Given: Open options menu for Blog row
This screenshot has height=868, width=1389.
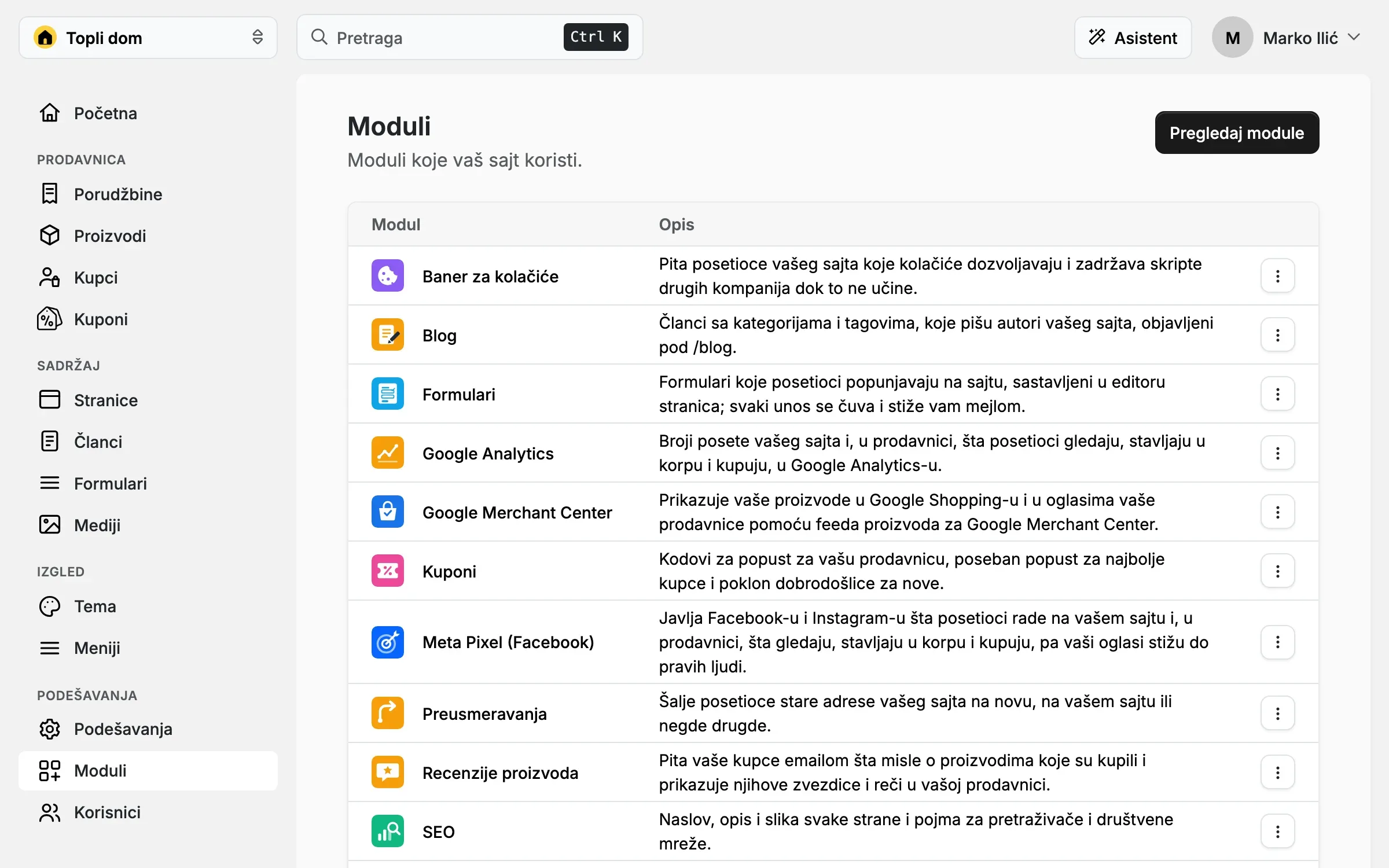Looking at the screenshot, I should tap(1277, 335).
